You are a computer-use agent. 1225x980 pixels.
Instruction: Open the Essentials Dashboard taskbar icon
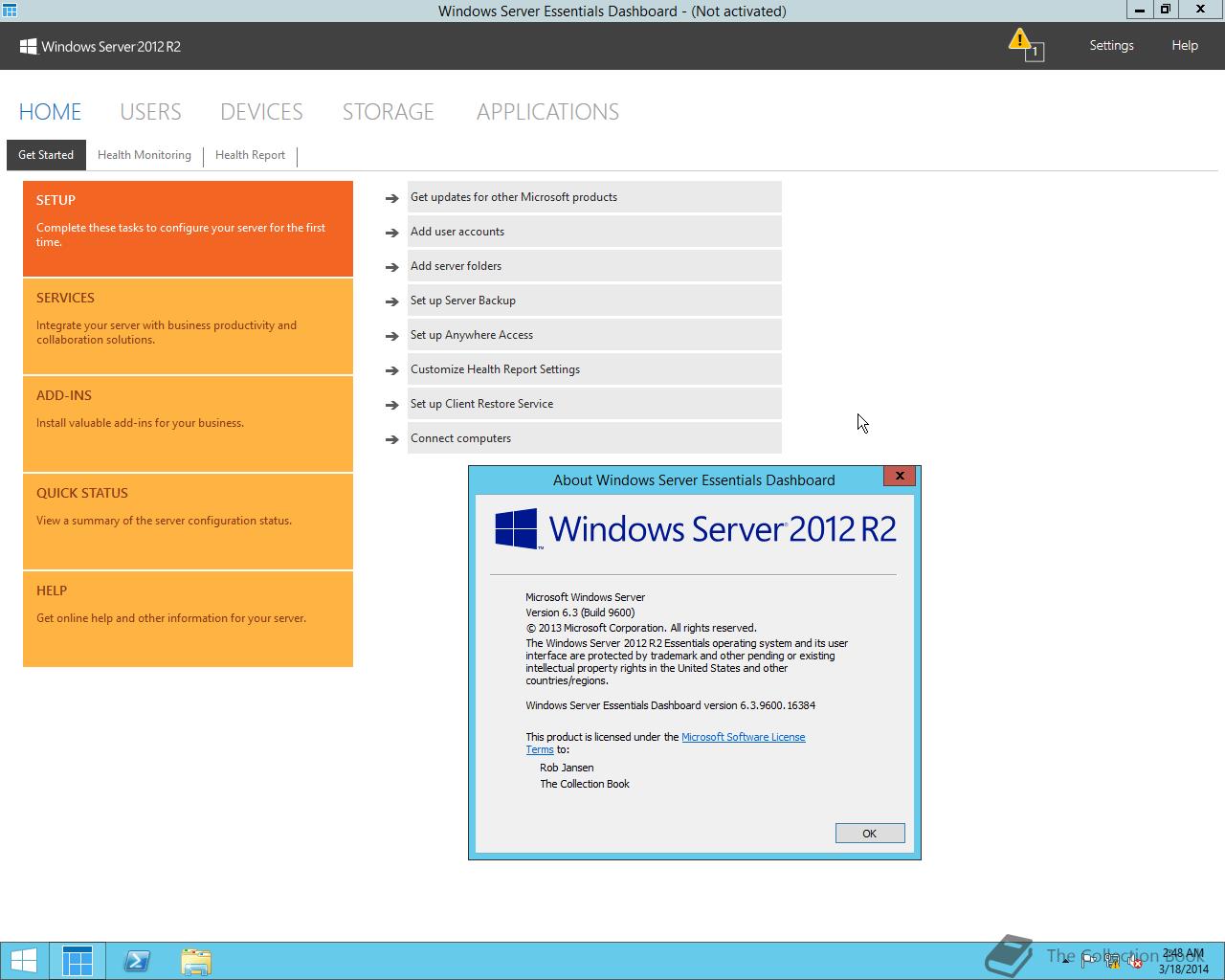click(x=78, y=961)
